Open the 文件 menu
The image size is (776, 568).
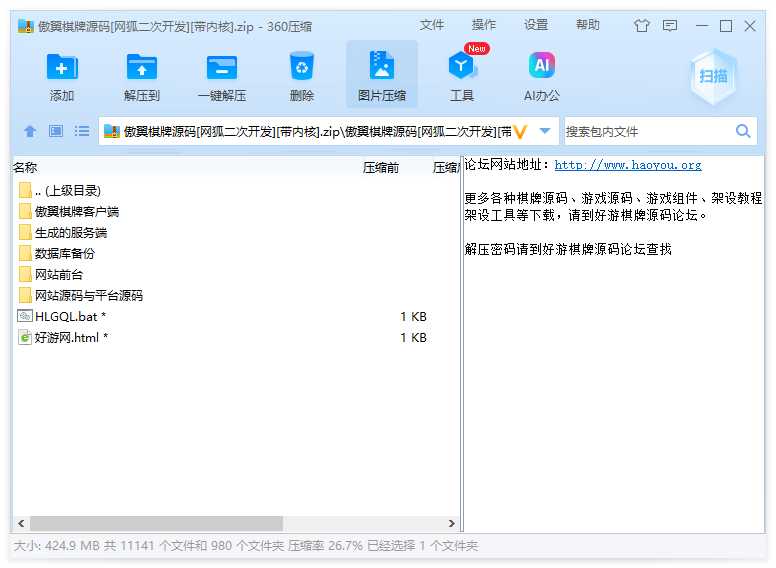tap(432, 25)
